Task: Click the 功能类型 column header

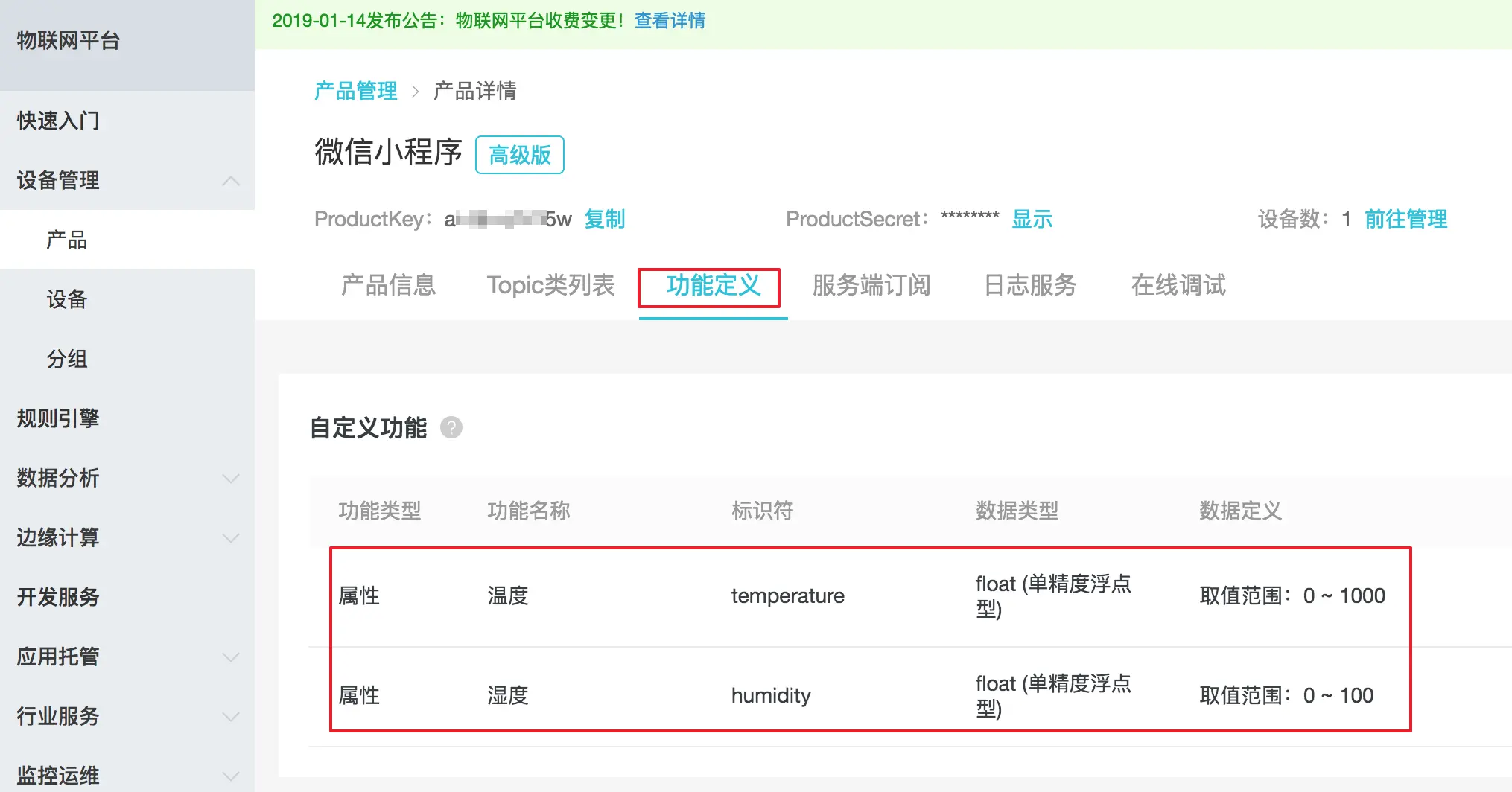Action: (x=380, y=511)
